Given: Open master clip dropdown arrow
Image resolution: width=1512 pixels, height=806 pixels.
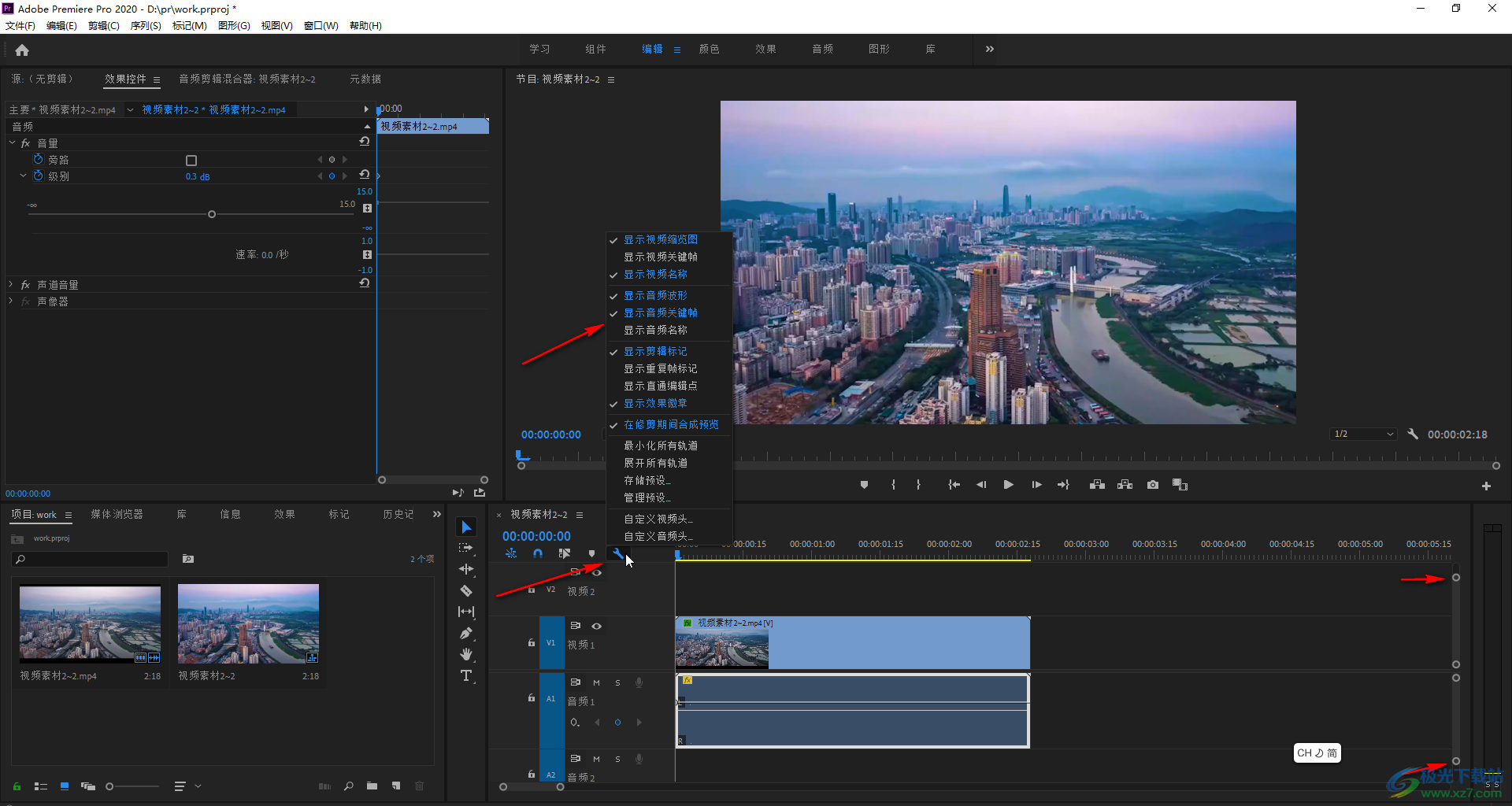Looking at the screenshot, I should click(x=130, y=109).
